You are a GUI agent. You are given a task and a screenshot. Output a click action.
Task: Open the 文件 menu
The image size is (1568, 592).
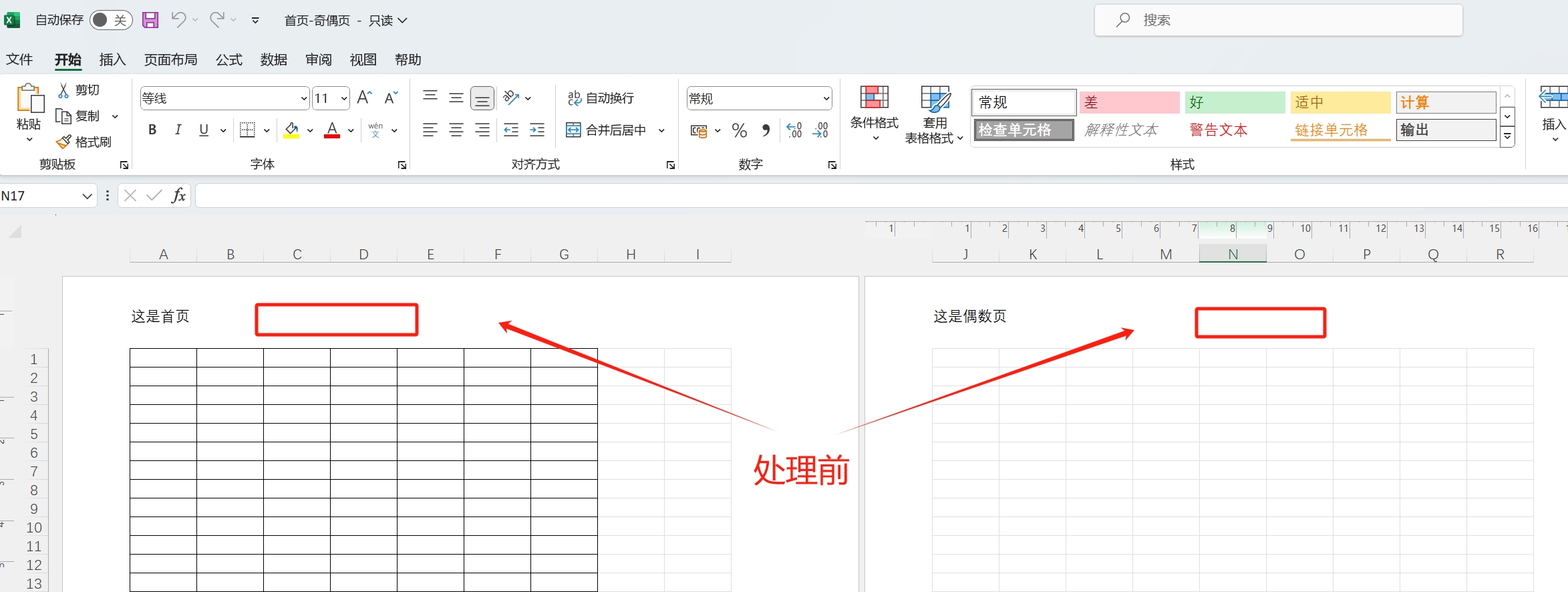19,59
